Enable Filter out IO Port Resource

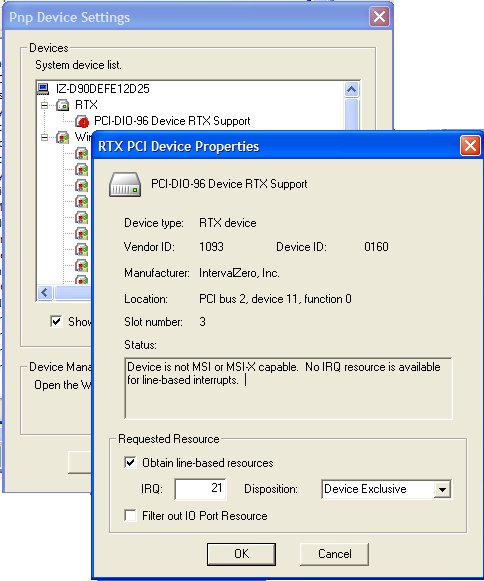(130, 515)
